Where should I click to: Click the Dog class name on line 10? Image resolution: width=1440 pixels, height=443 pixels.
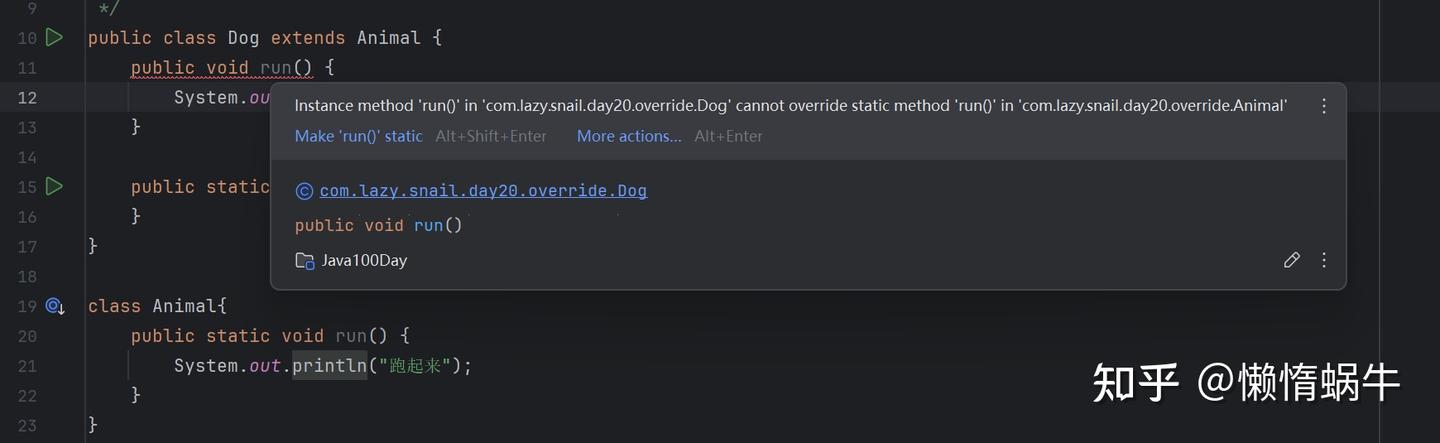tap(243, 38)
